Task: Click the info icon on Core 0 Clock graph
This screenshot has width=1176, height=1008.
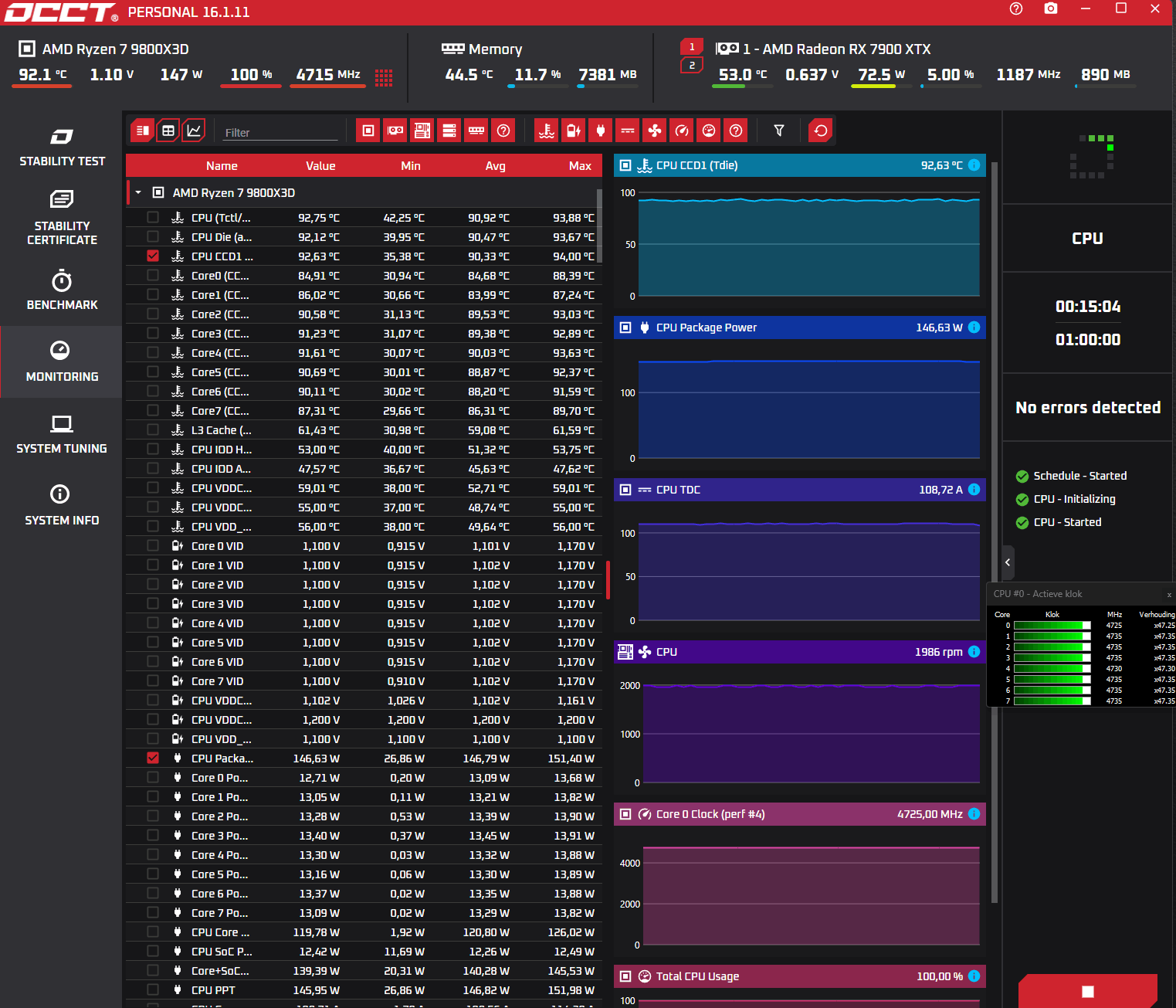Action: (x=974, y=814)
